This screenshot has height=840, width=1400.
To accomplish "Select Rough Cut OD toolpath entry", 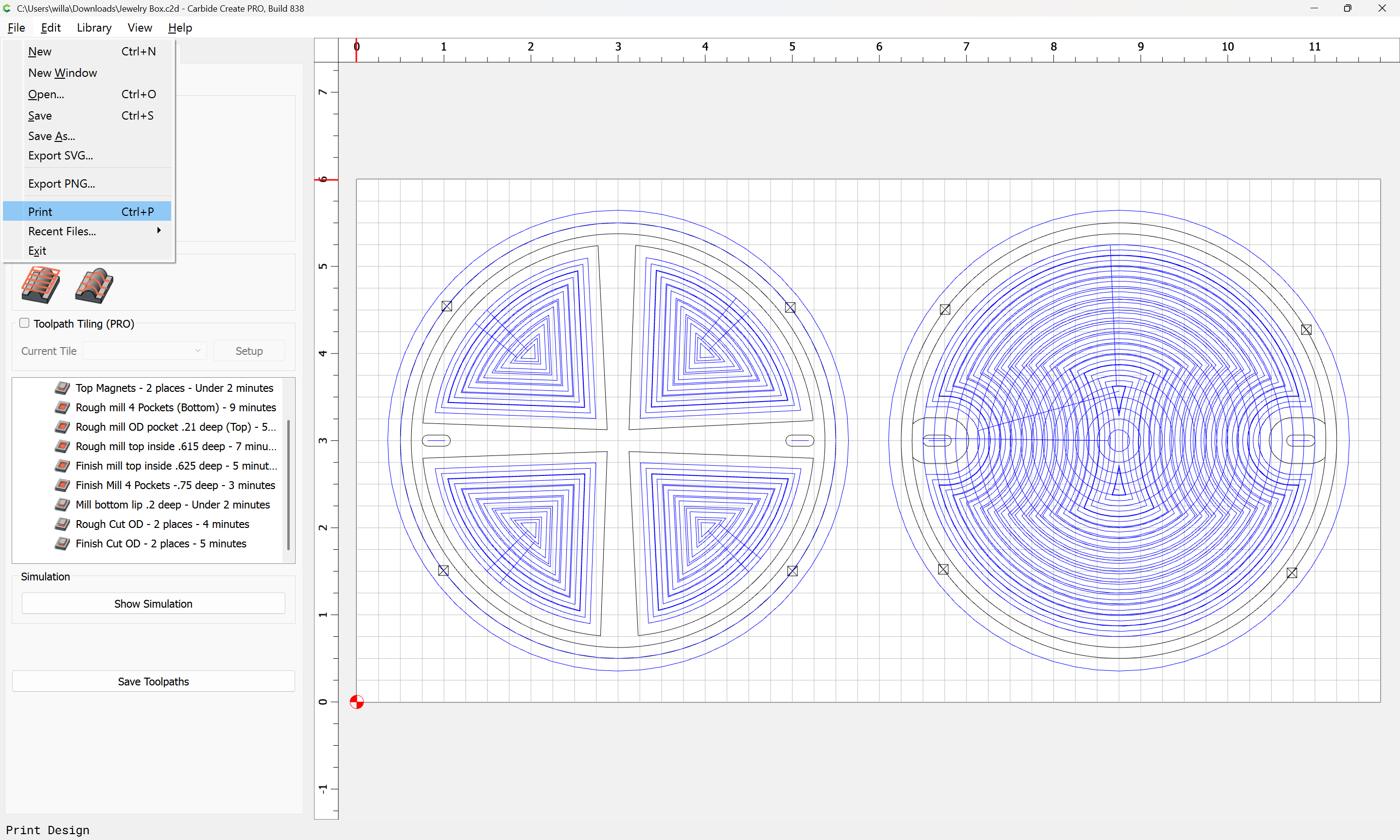I will 162,524.
